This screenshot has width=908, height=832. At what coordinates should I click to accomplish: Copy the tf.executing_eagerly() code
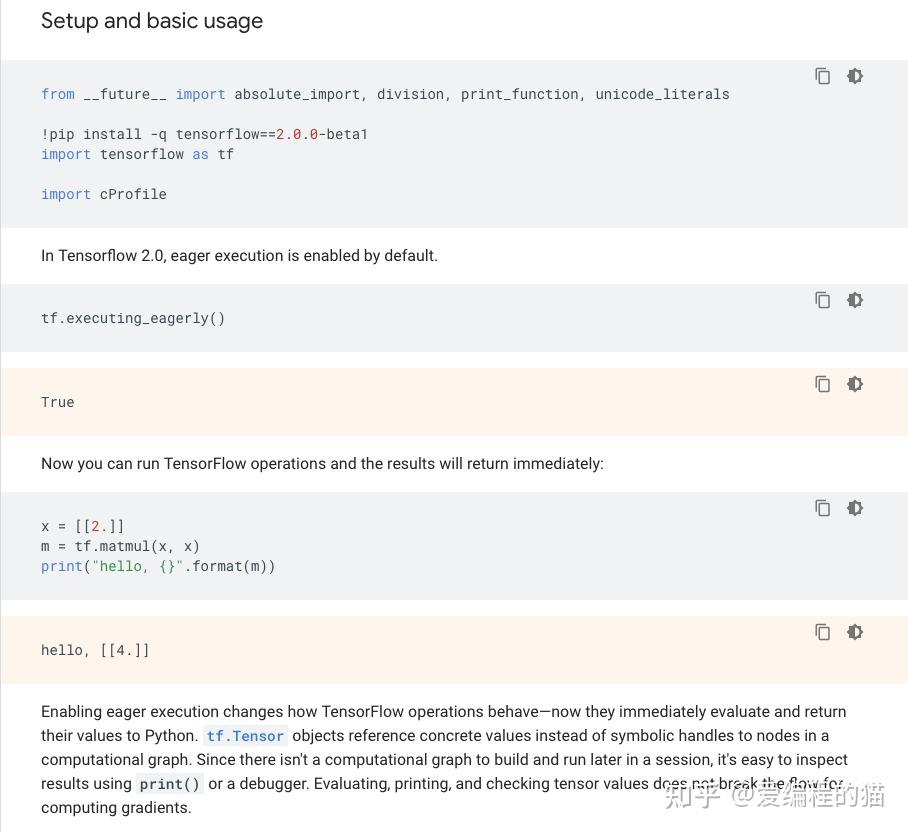click(x=822, y=300)
